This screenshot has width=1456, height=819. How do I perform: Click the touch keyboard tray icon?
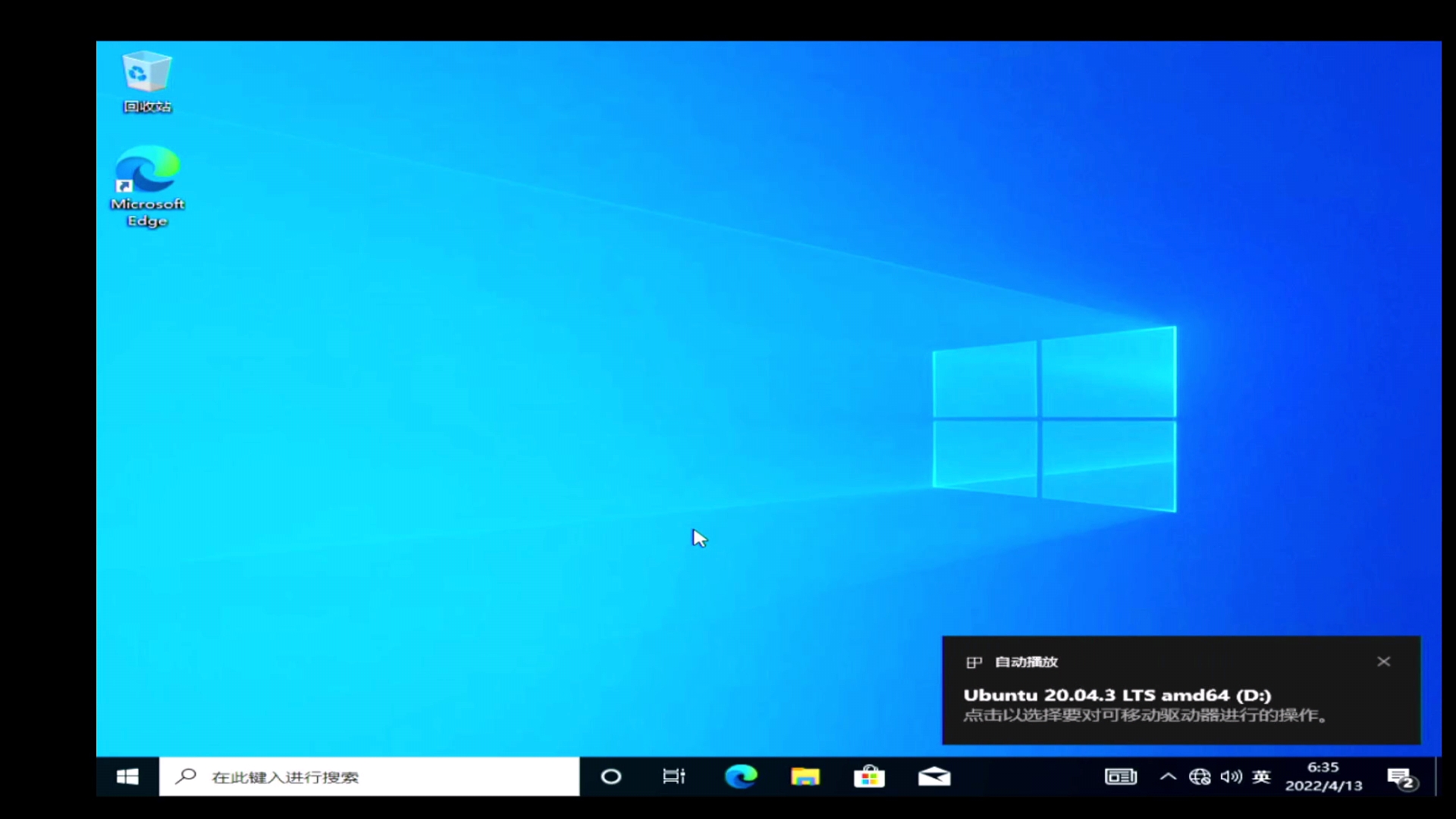(x=1120, y=777)
